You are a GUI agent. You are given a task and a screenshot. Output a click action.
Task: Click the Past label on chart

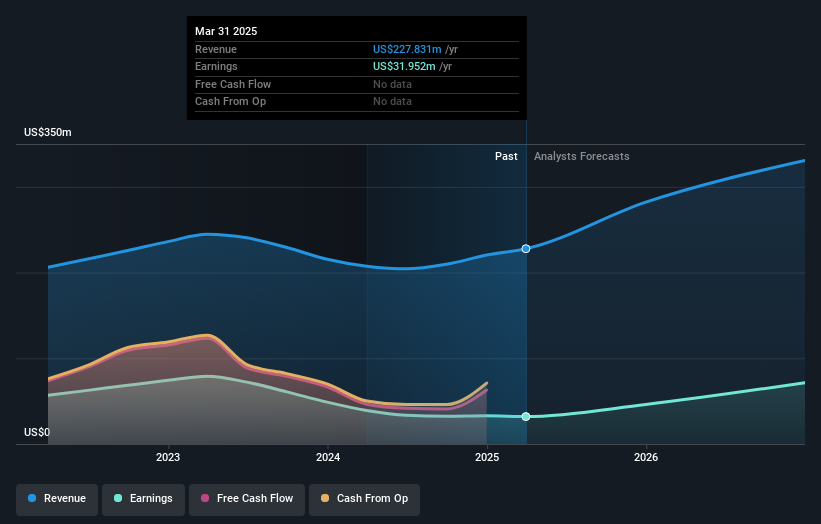506,157
